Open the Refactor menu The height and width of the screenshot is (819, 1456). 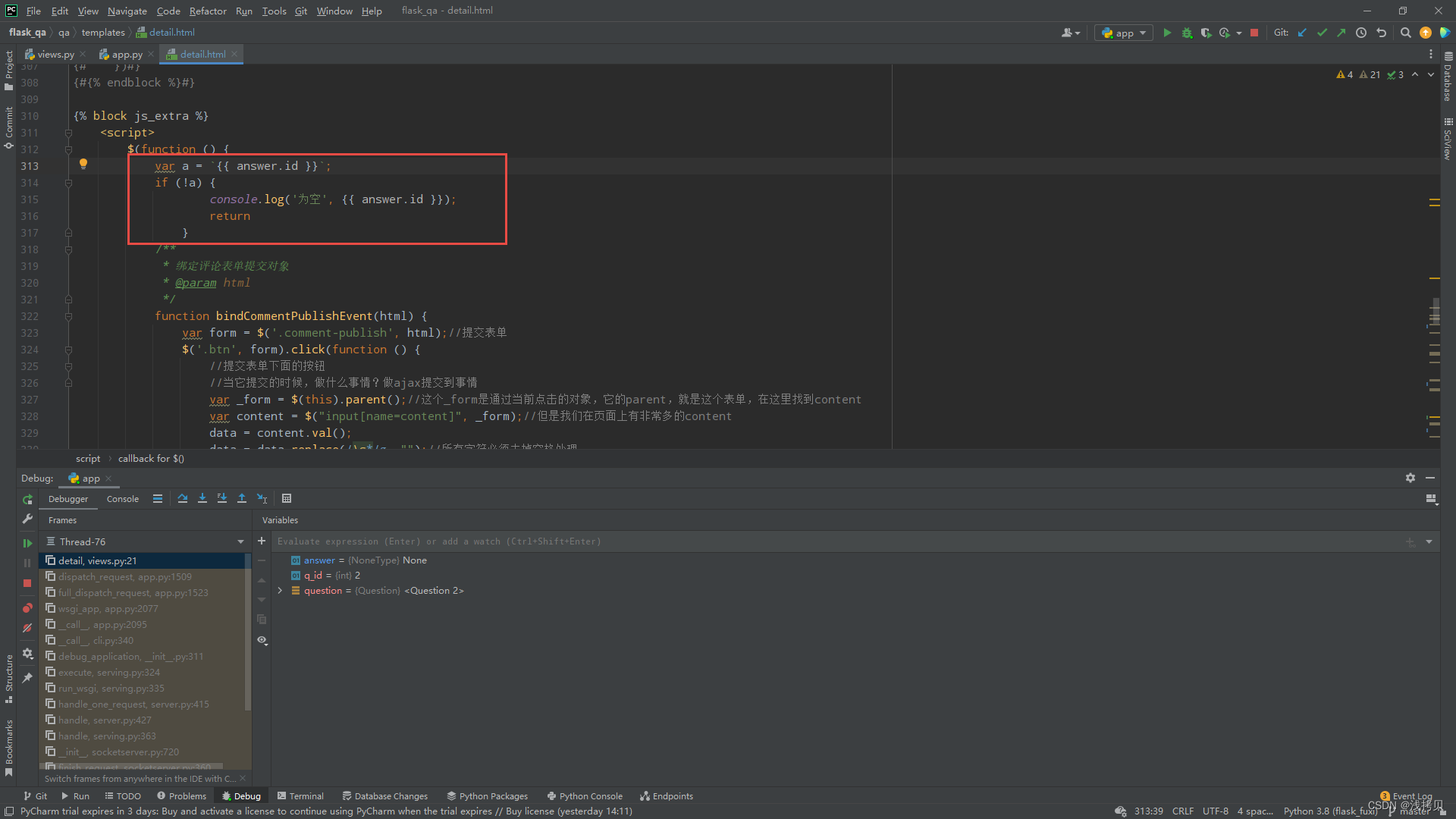(208, 11)
